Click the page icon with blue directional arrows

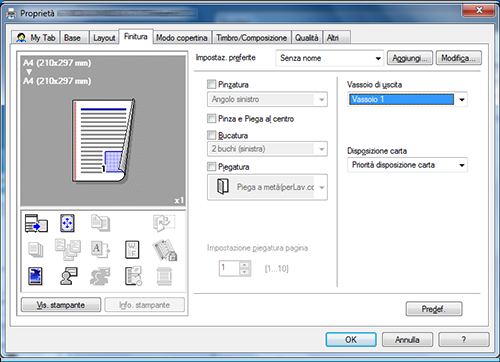[67, 223]
